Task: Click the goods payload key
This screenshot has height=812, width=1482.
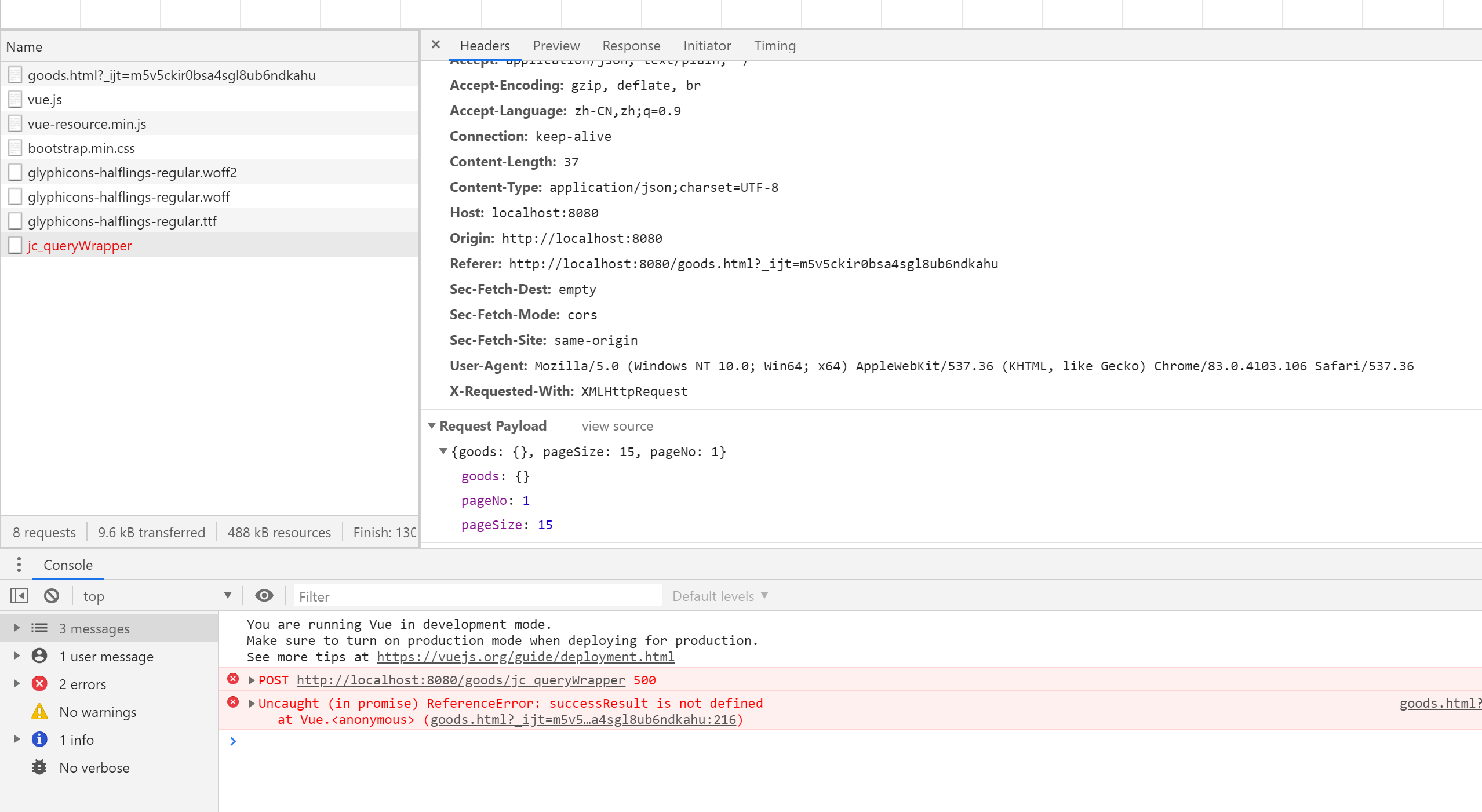Action: tap(480, 476)
